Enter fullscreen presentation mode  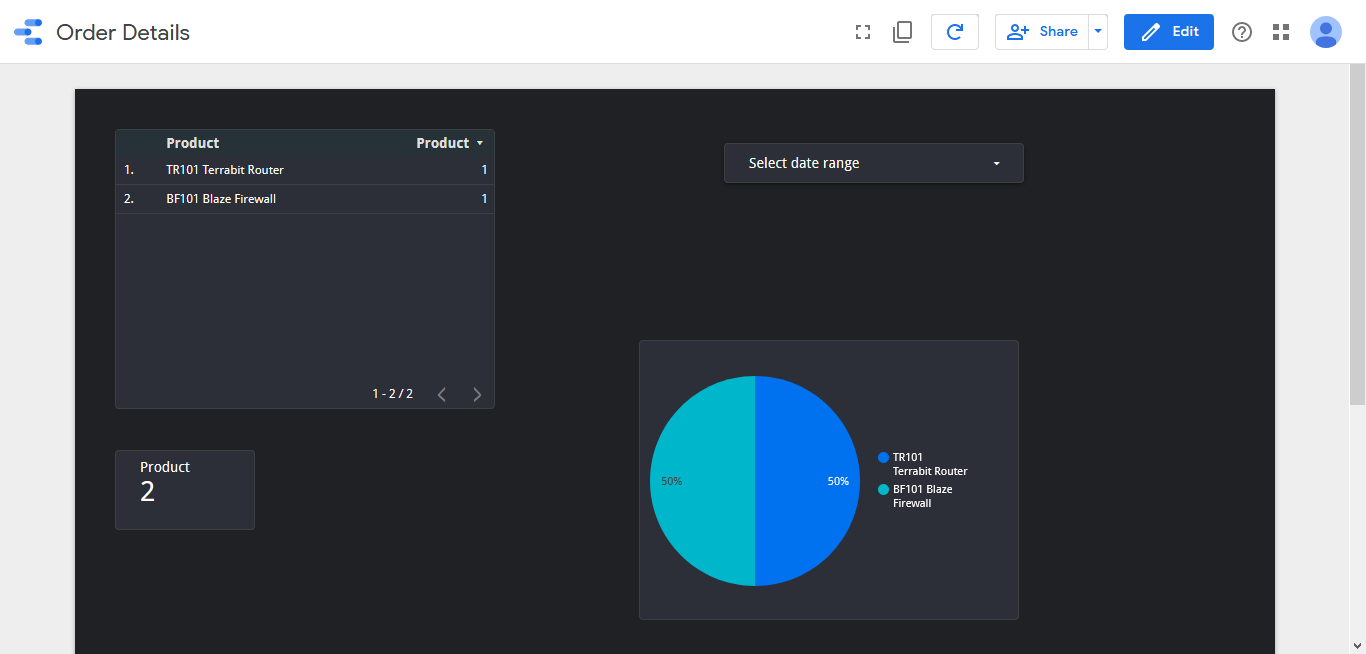pos(863,32)
